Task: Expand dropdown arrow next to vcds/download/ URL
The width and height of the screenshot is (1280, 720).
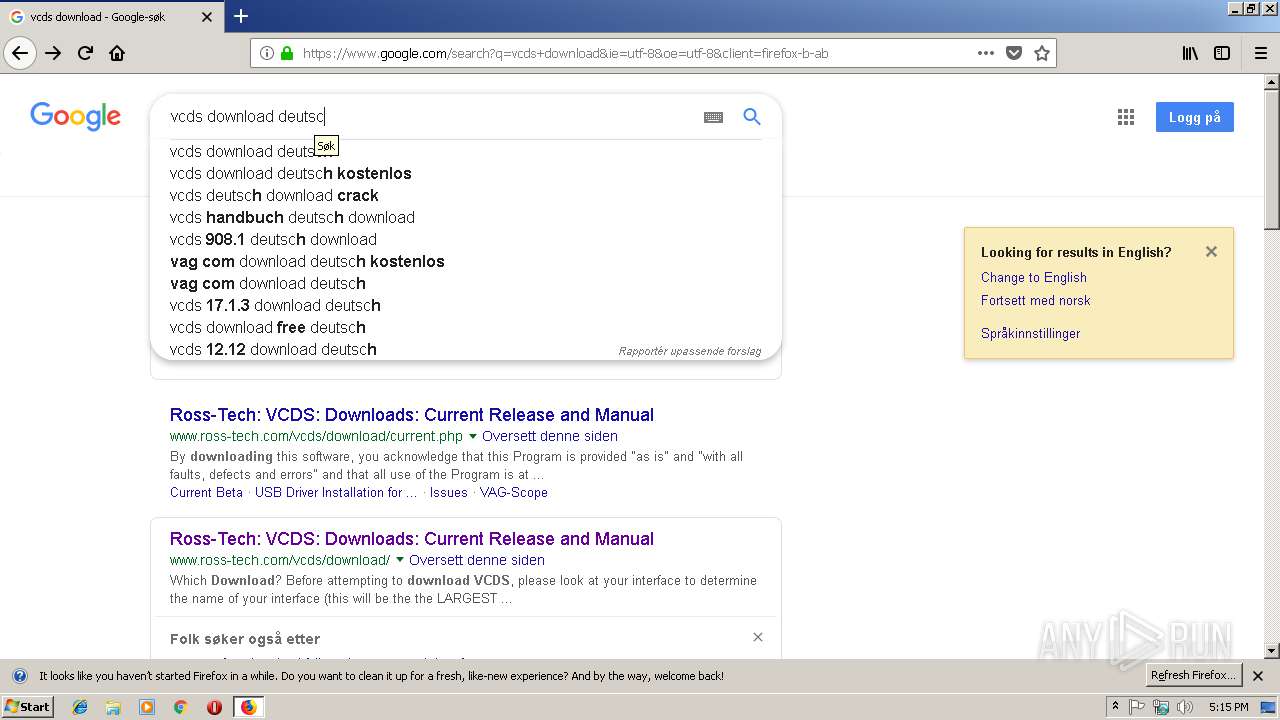Action: point(400,561)
